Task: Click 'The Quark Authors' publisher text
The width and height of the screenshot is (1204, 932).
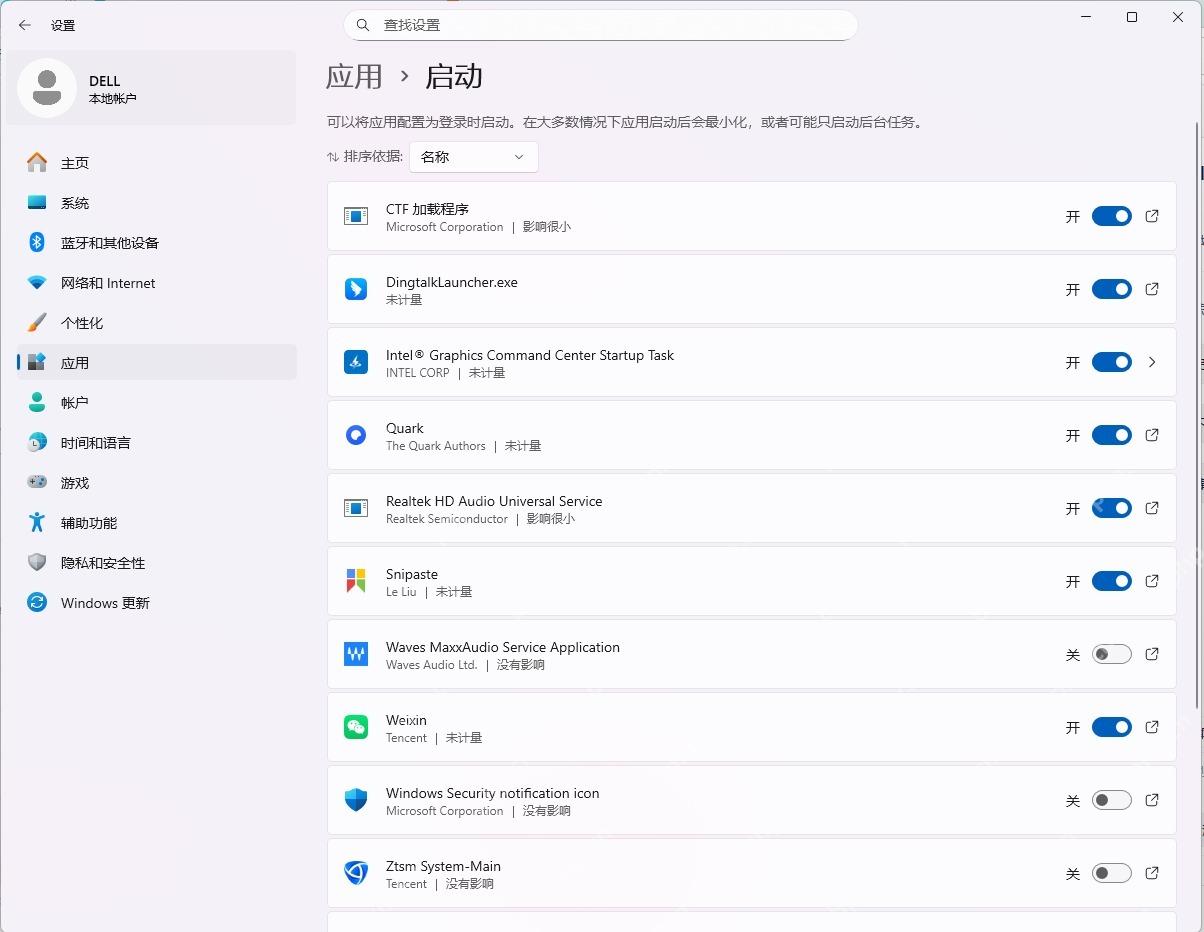Action: point(436,446)
